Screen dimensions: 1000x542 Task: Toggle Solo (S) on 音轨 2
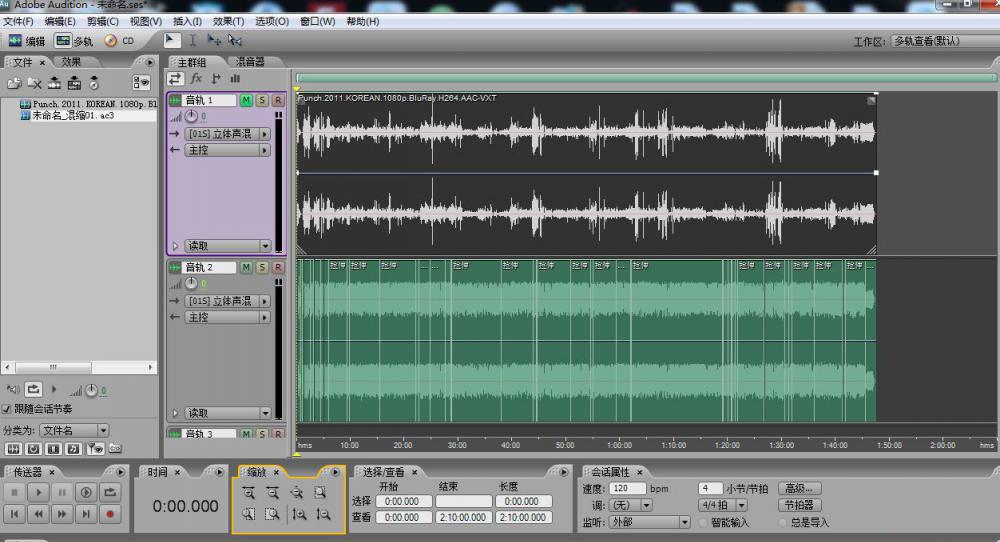click(x=262, y=267)
